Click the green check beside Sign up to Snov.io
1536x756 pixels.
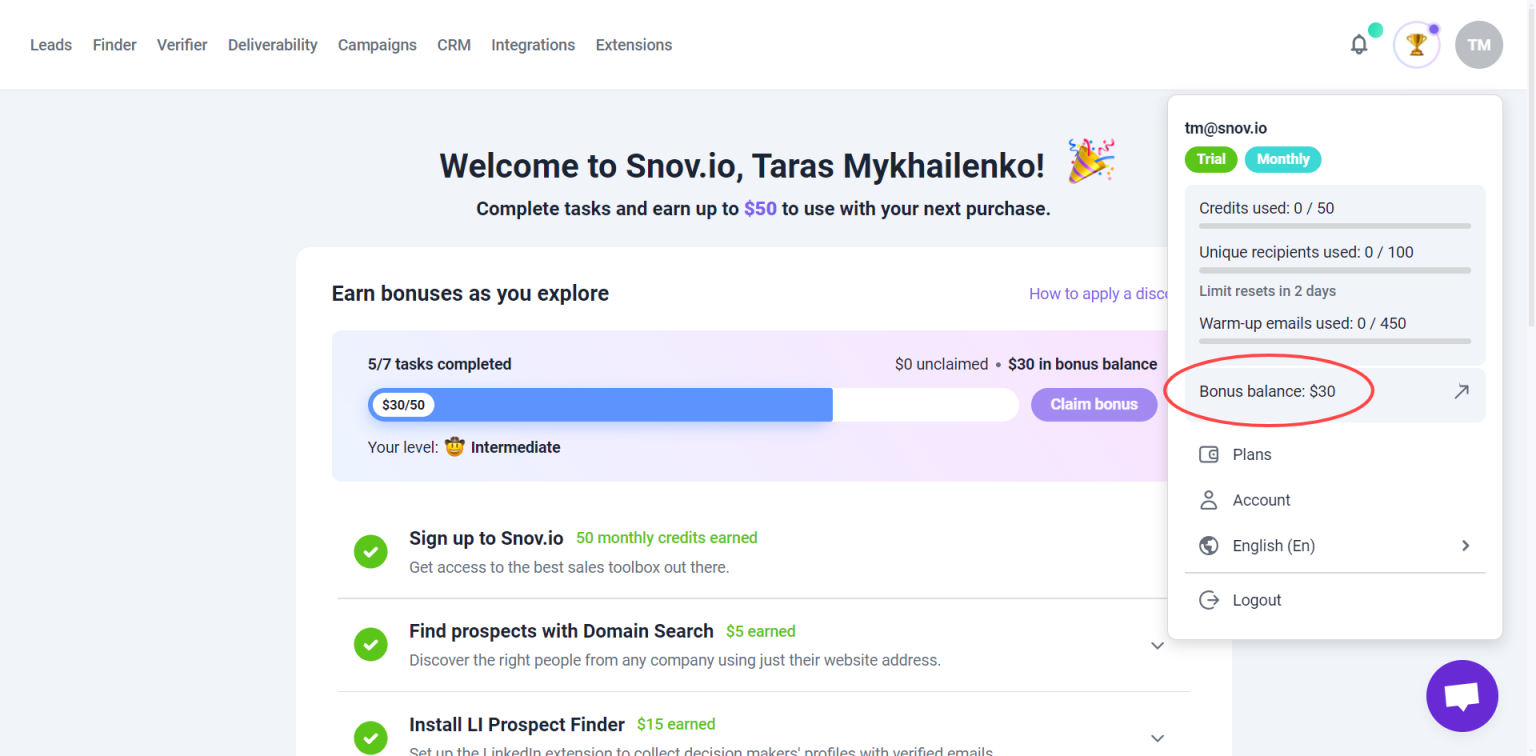(x=371, y=551)
